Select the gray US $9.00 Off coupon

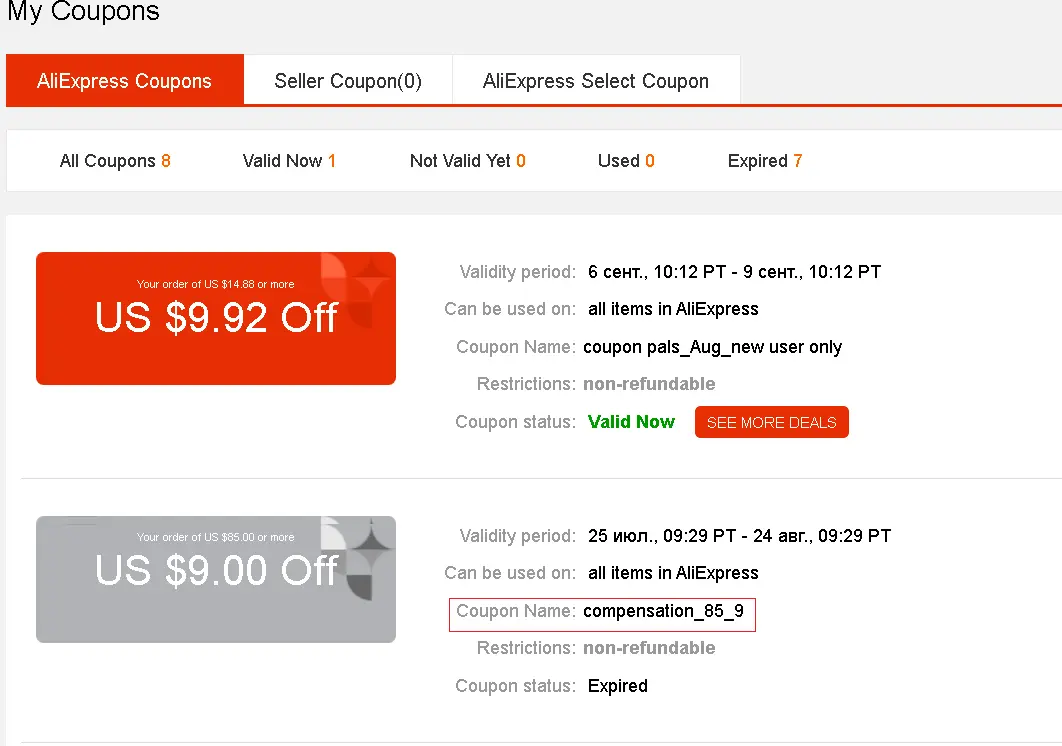click(x=216, y=579)
